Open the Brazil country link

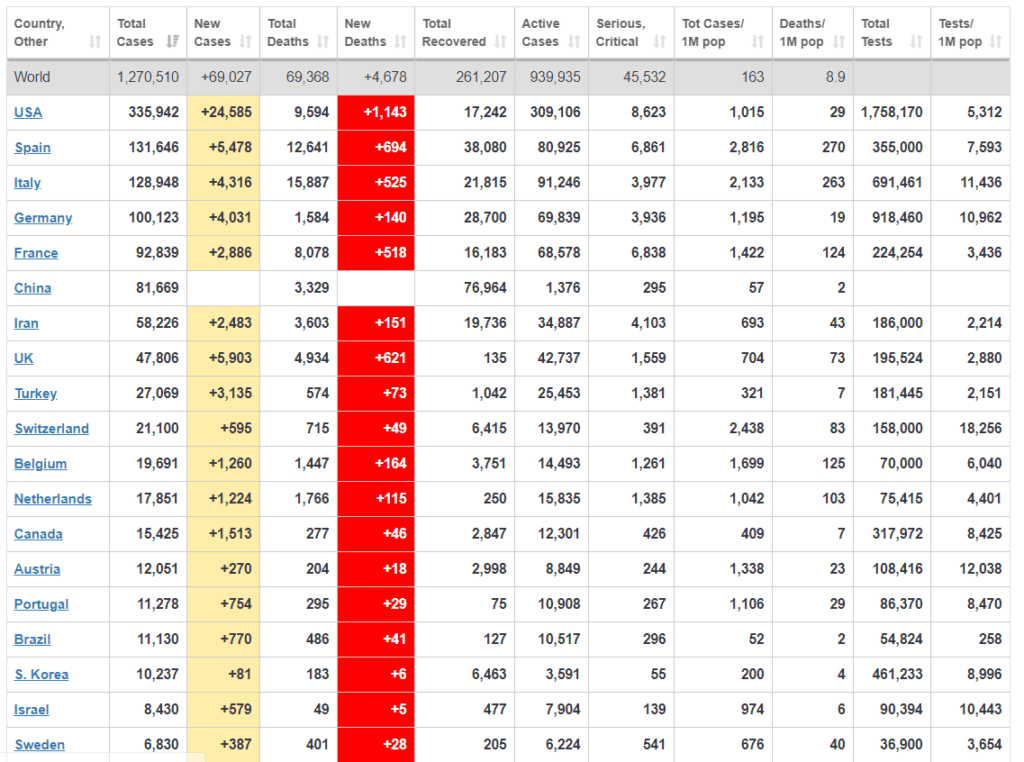pyautogui.click(x=33, y=640)
